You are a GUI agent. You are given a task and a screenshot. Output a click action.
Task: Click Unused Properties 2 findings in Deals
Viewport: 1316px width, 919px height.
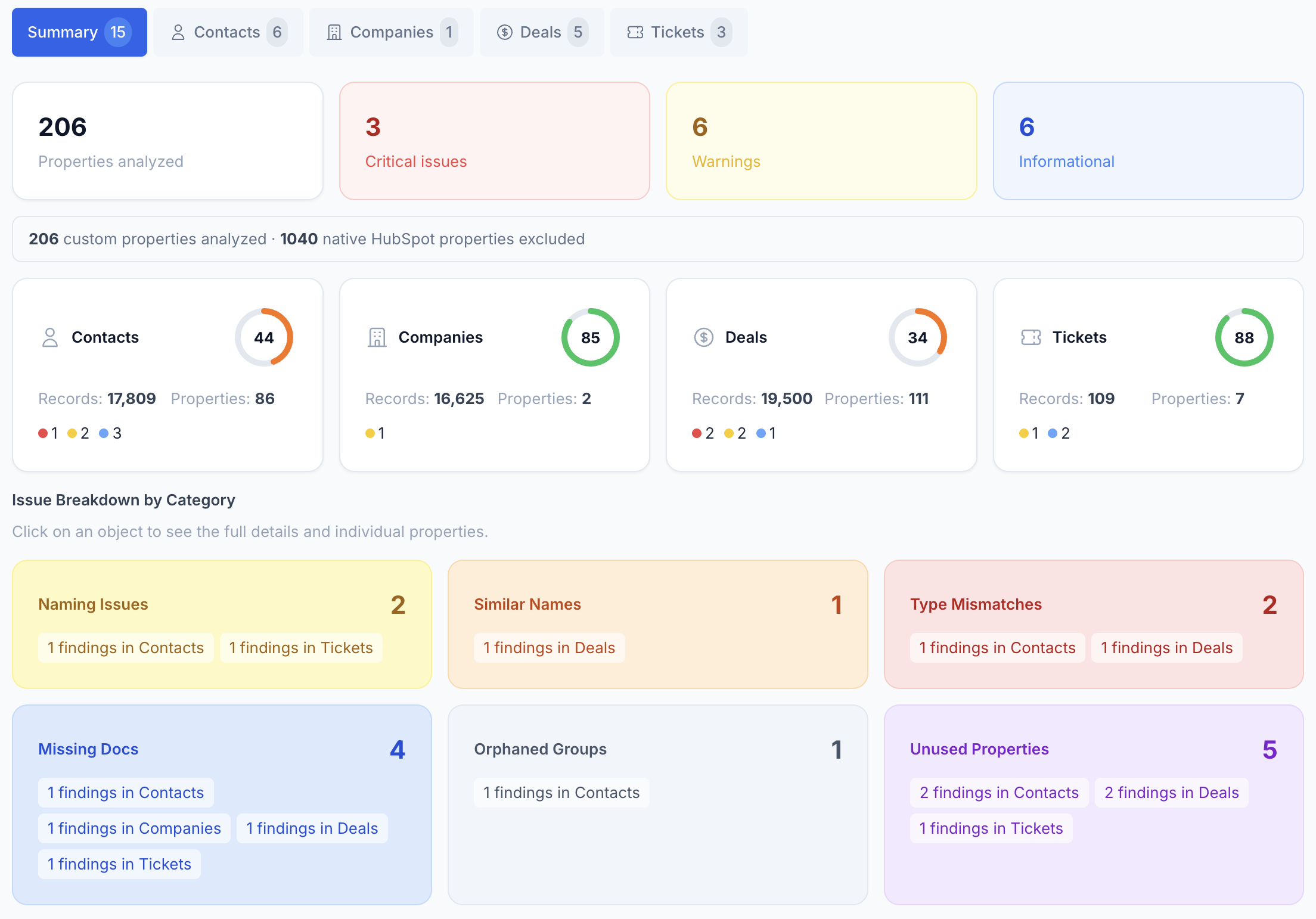pyautogui.click(x=1171, y=793)
